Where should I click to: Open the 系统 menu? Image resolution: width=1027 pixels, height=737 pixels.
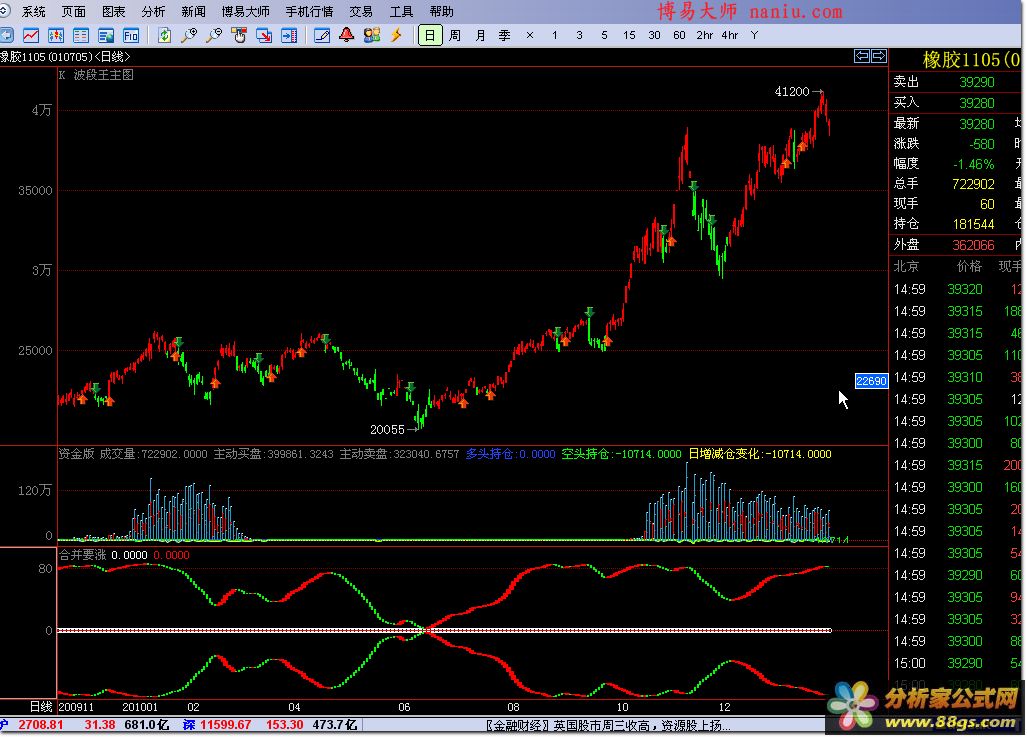[x=33, y=11]
